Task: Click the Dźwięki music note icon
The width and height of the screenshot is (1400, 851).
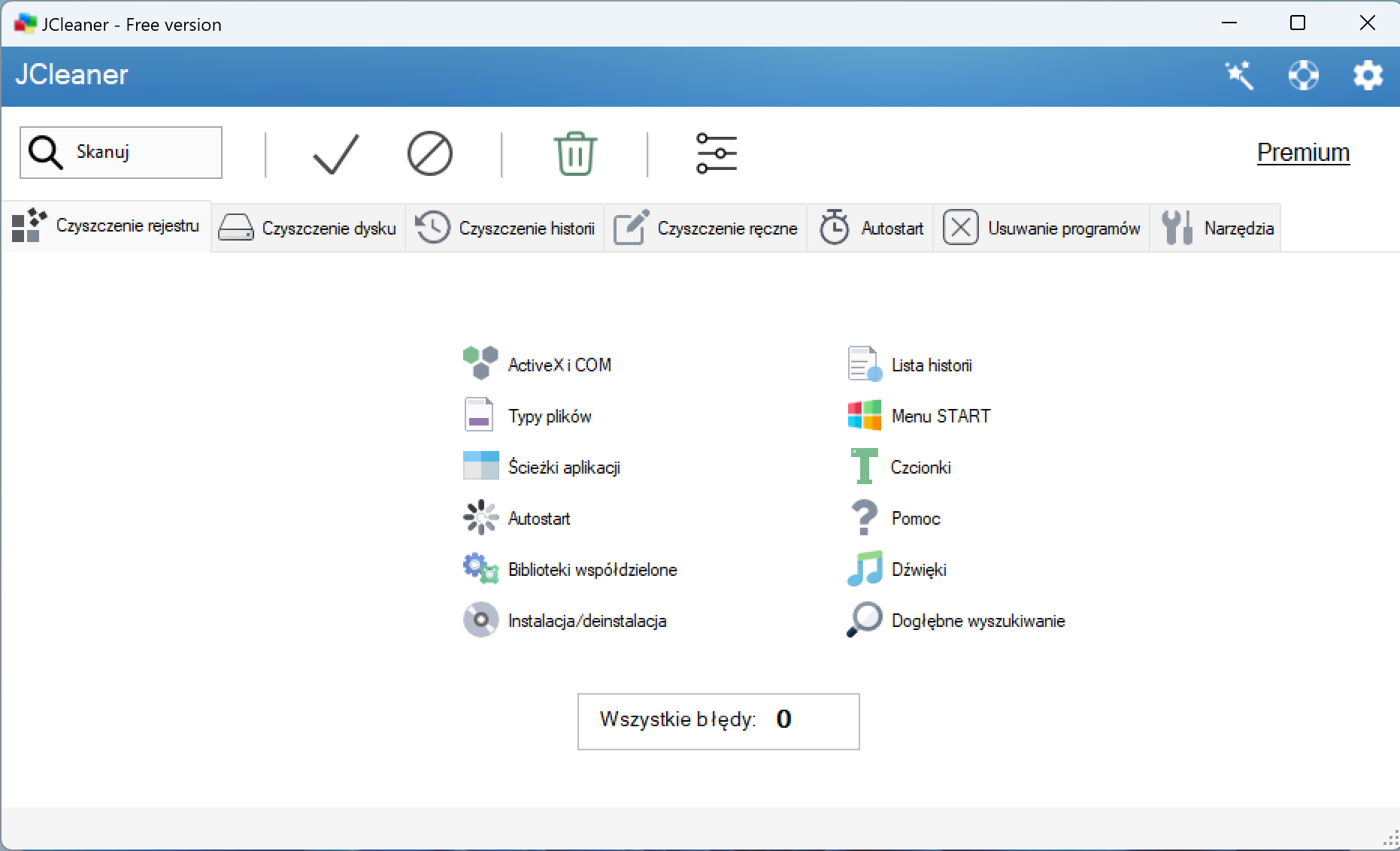Action: (x=865, y=568)
